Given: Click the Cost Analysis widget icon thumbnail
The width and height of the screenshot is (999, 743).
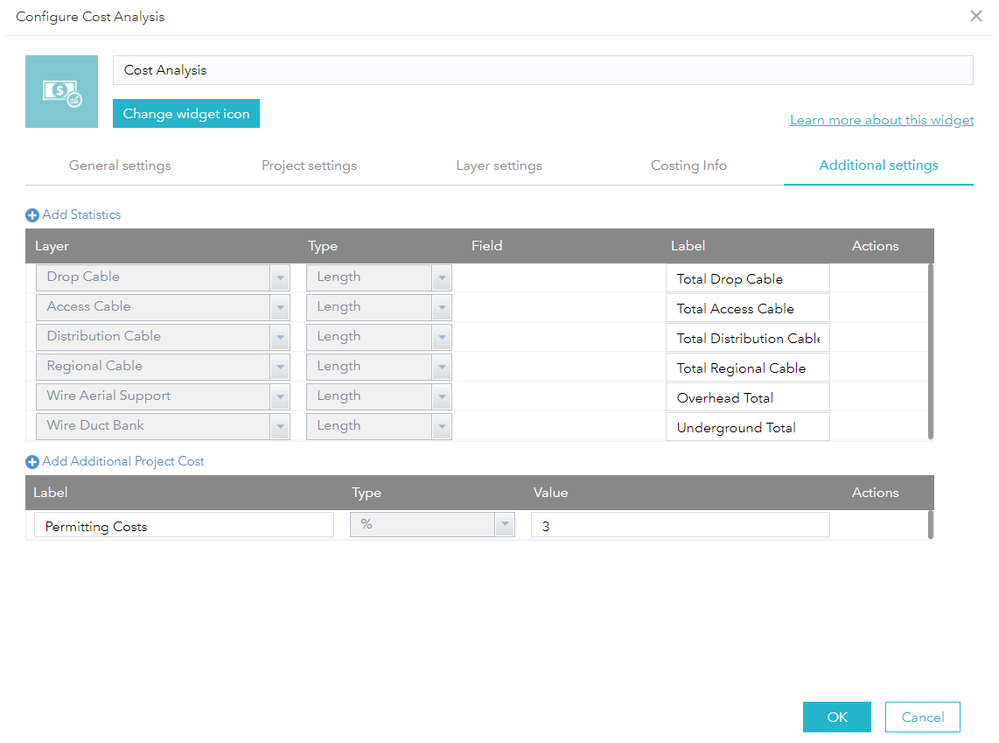Looking at the screenshot, I should (61, 91).
